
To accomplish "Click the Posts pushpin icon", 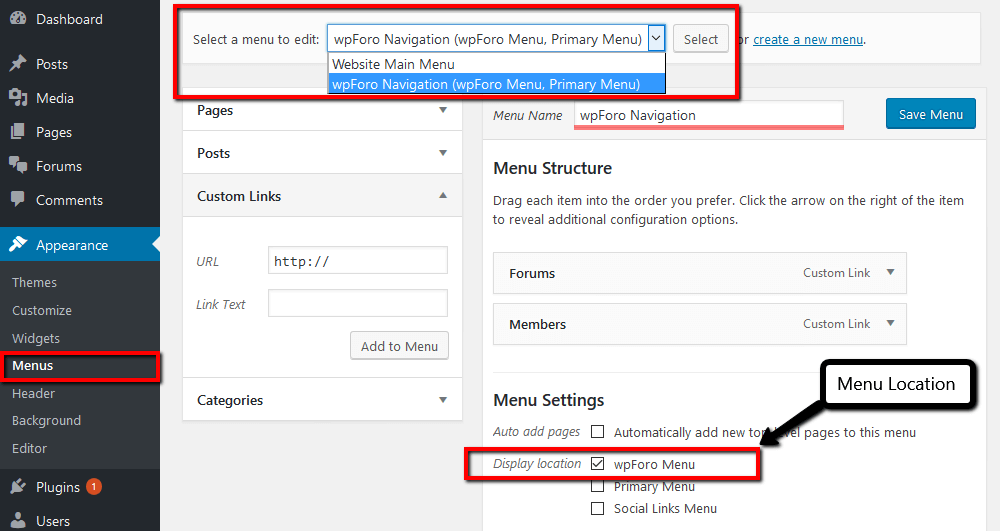I will [x=18, y=63].
